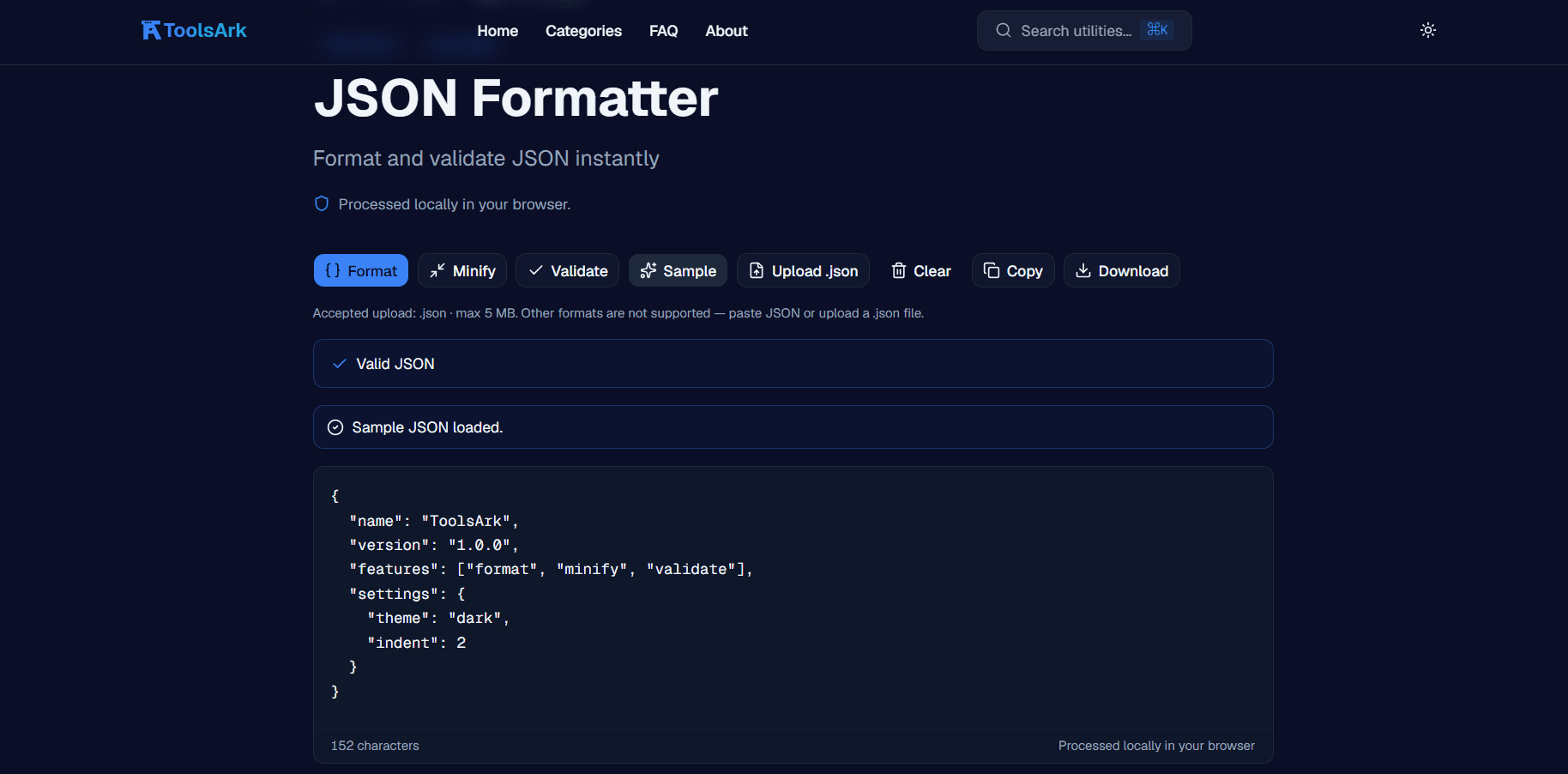The width and height of the screenshot is (1568, 774).
Task: Toggle light theme sun icon
Action: (x=1427, y=30)
